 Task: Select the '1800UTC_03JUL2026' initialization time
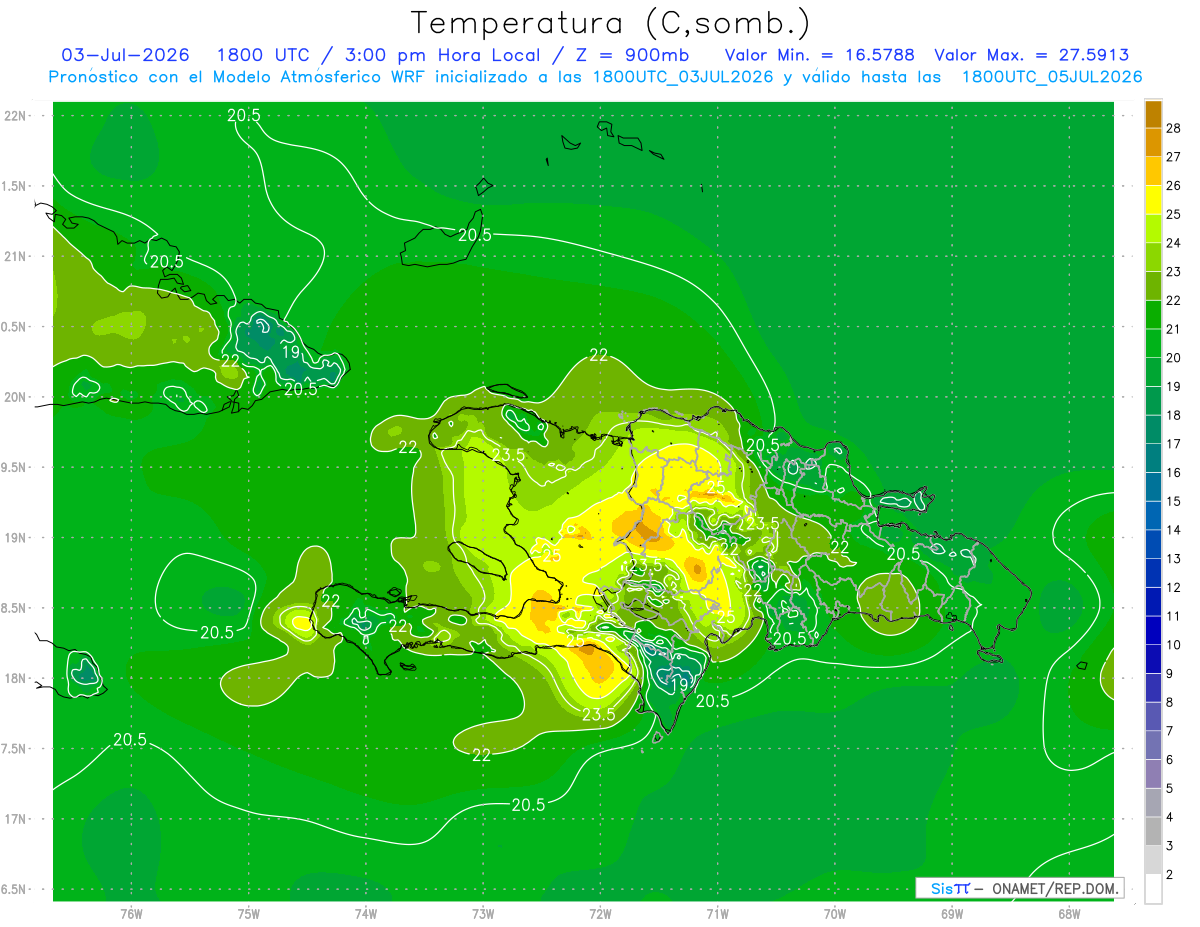[684, 77]
